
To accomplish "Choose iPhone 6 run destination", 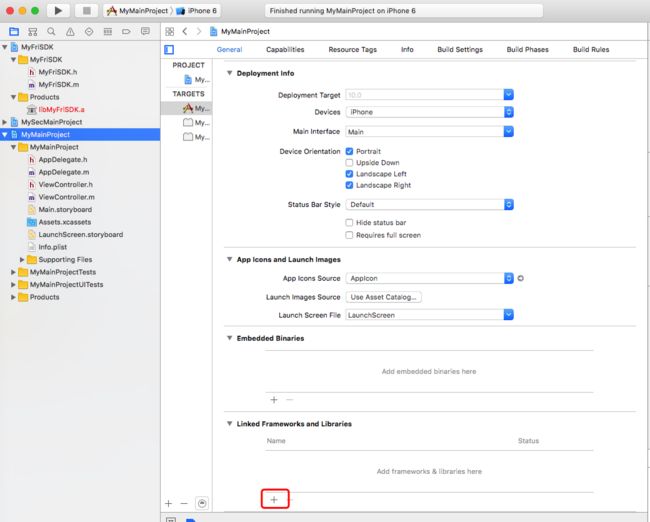I will pos(196,11).
